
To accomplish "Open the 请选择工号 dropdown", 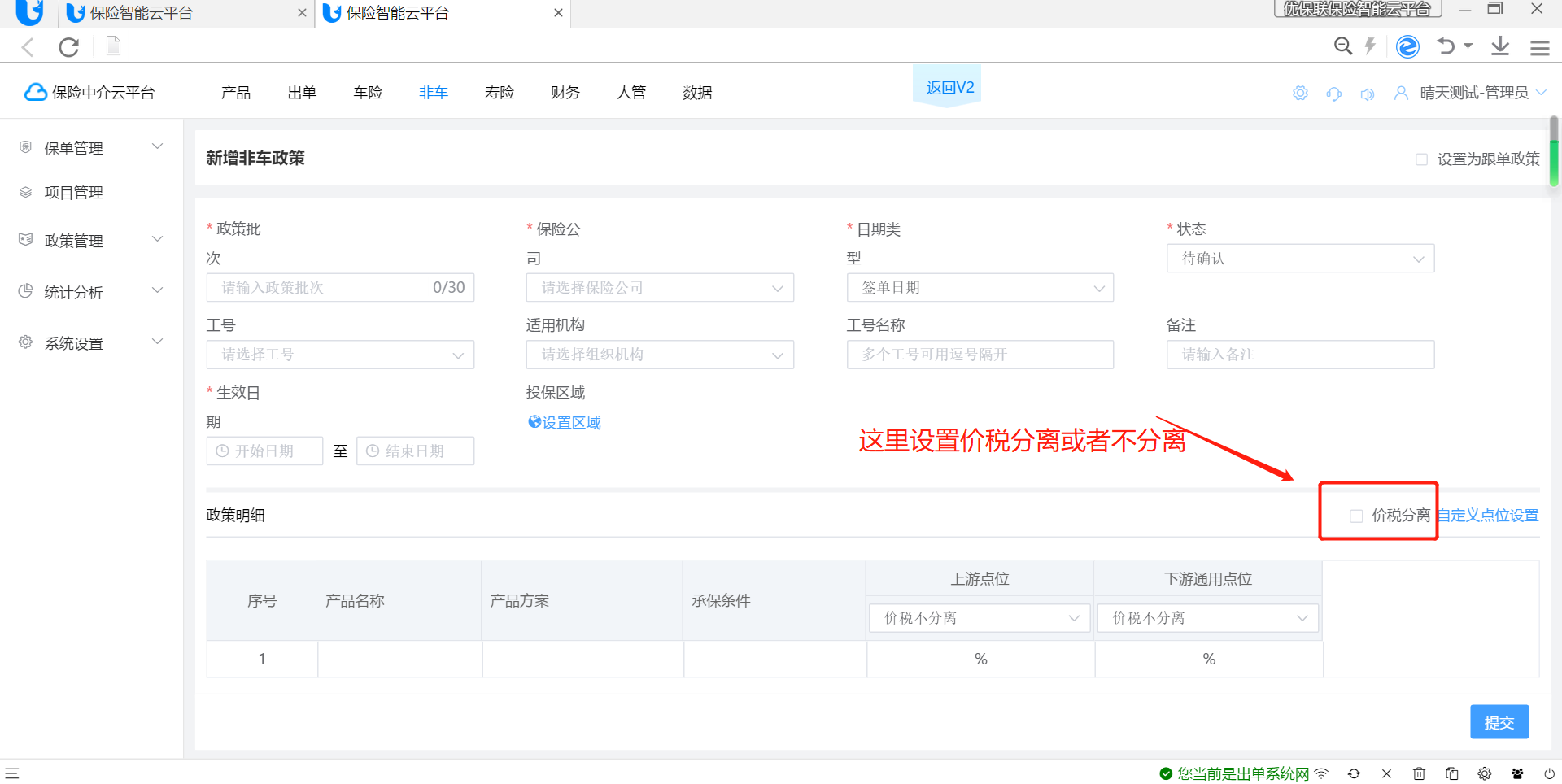I will pyautogui.click(x=340, y=355).
